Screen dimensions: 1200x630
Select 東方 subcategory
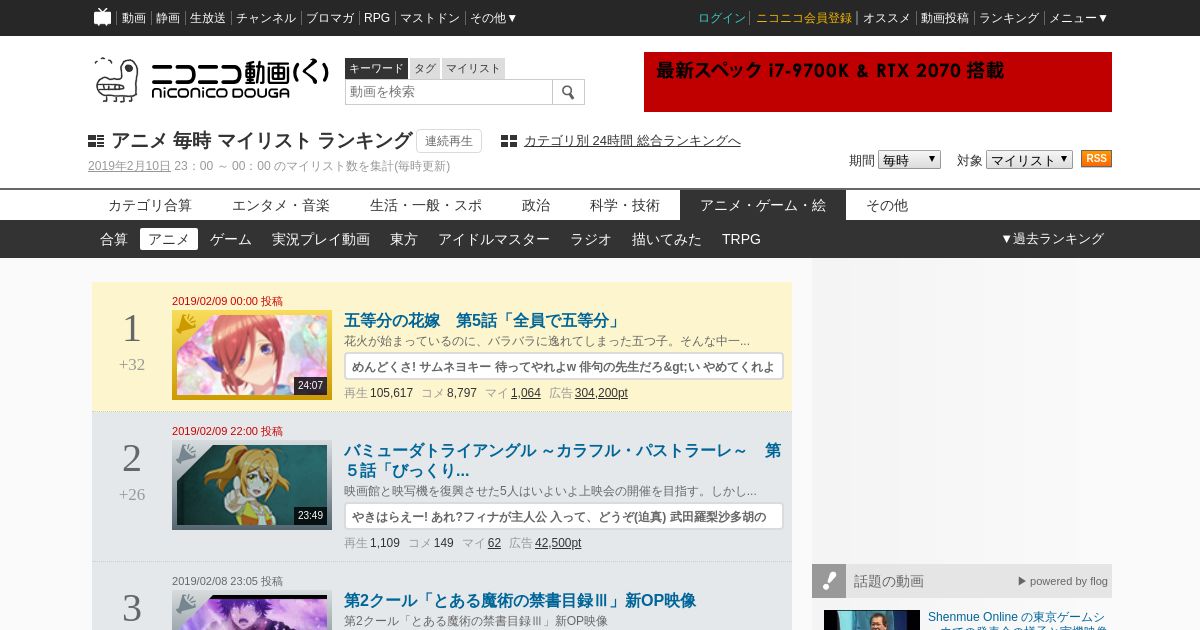(404, 239)
